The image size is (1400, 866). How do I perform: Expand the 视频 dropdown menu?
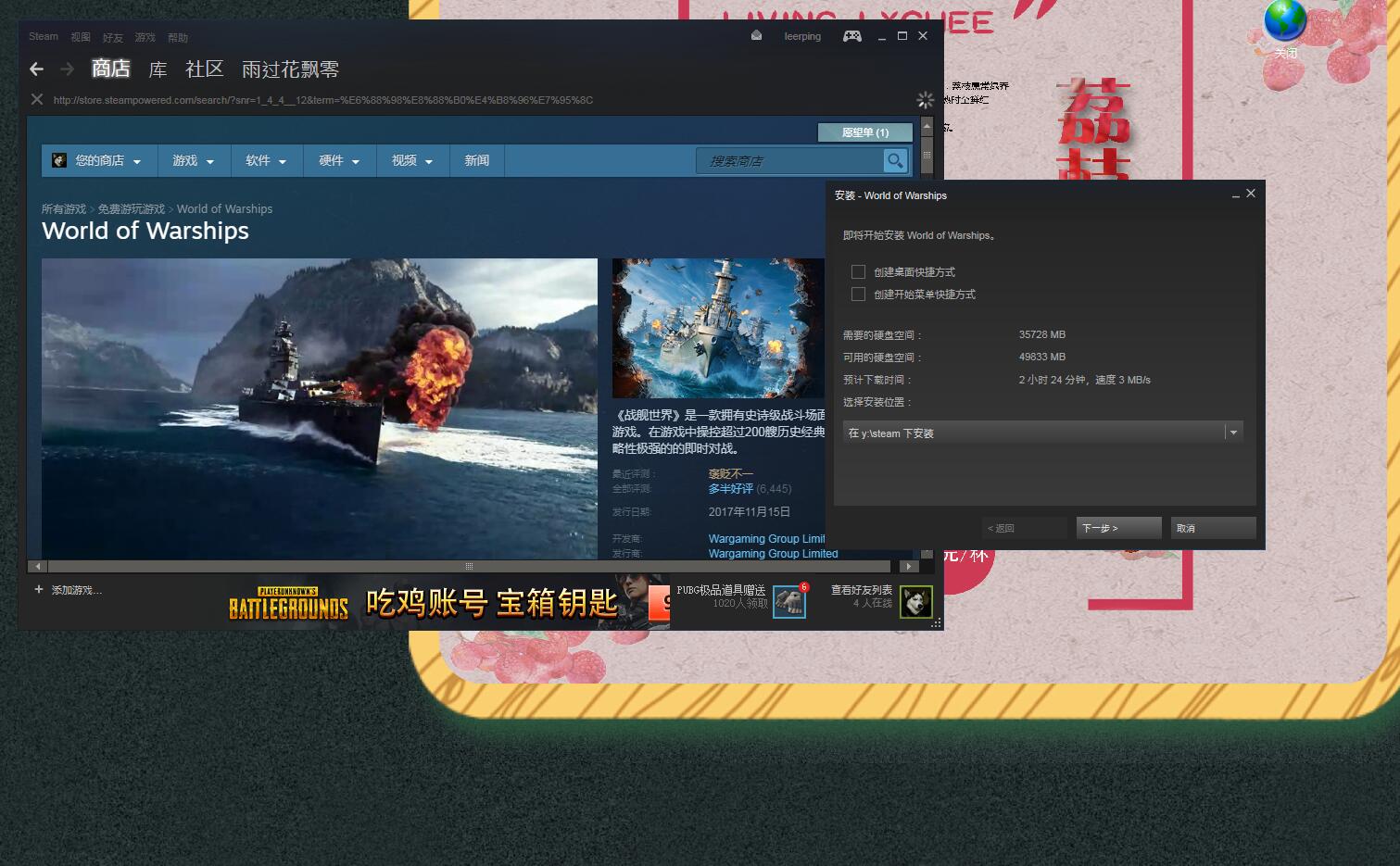tap(412, 160)
